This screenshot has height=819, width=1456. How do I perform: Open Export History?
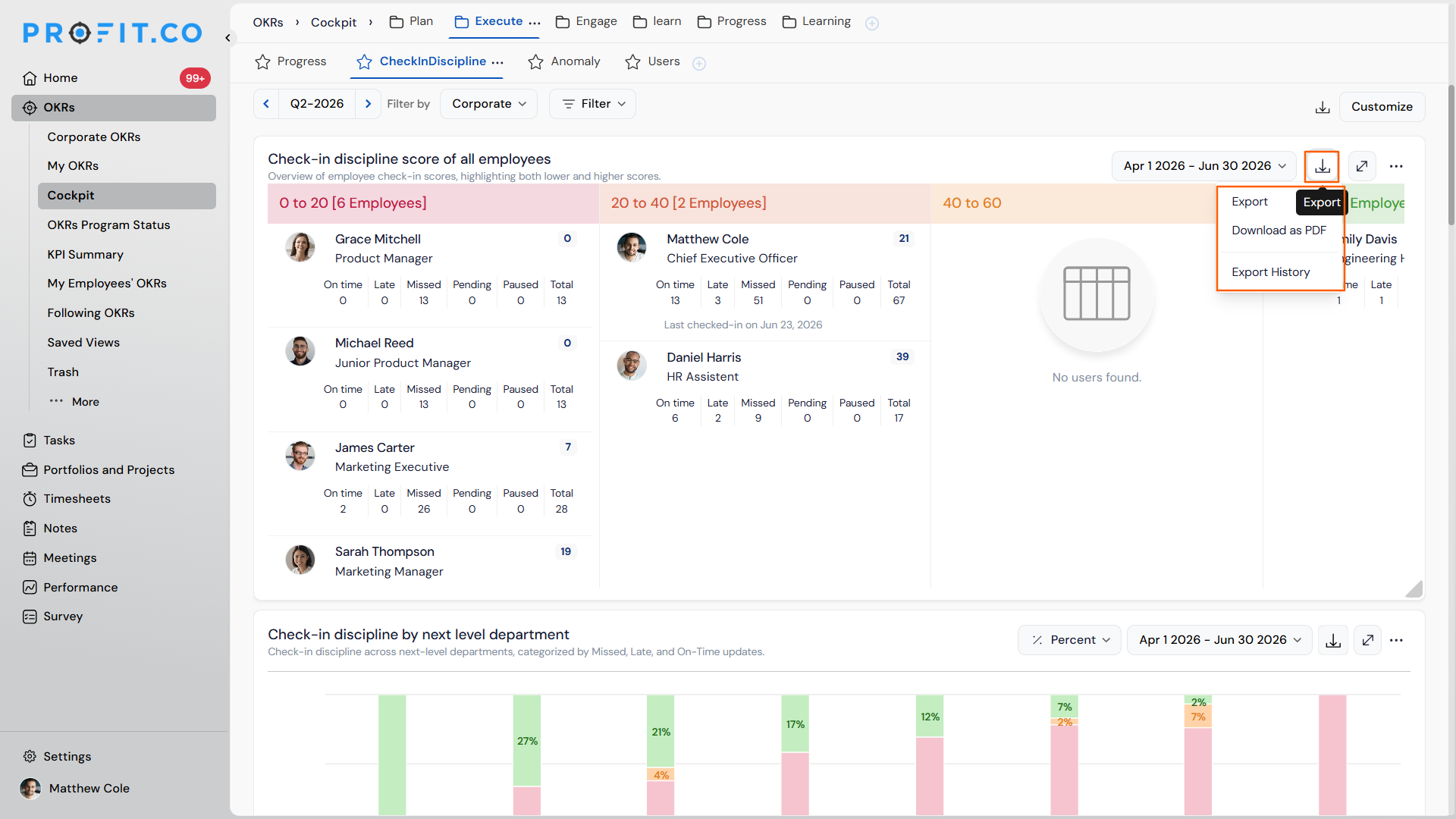point(1271,272)
